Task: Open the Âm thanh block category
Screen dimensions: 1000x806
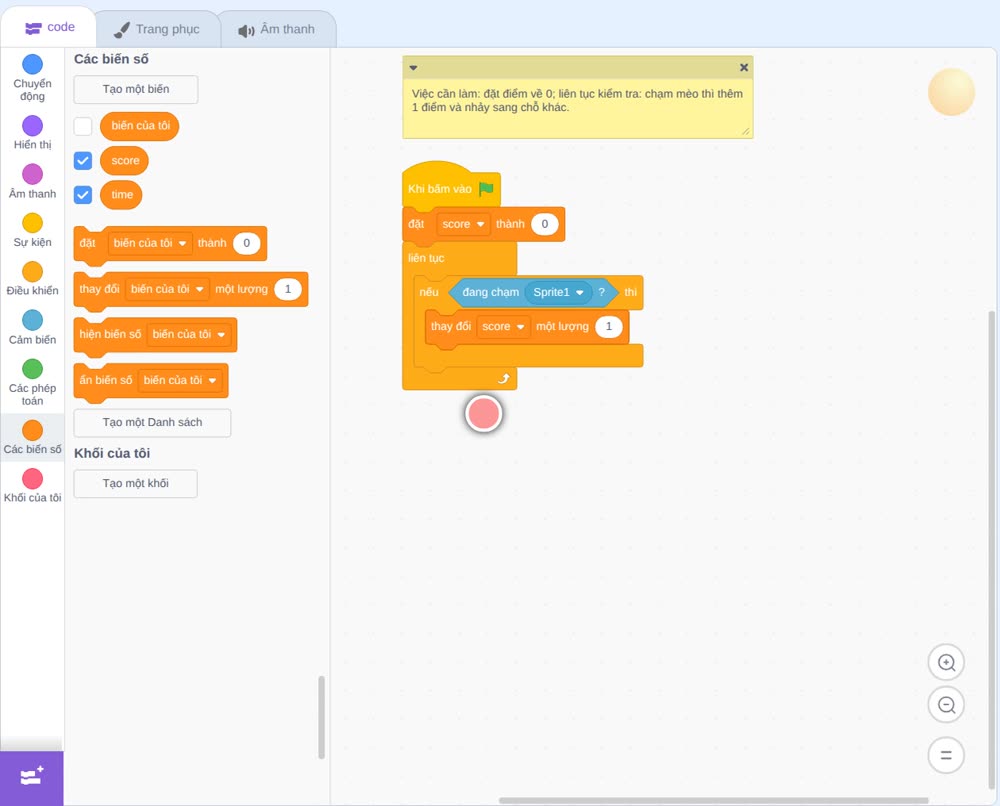Action: tap(33, 181)
